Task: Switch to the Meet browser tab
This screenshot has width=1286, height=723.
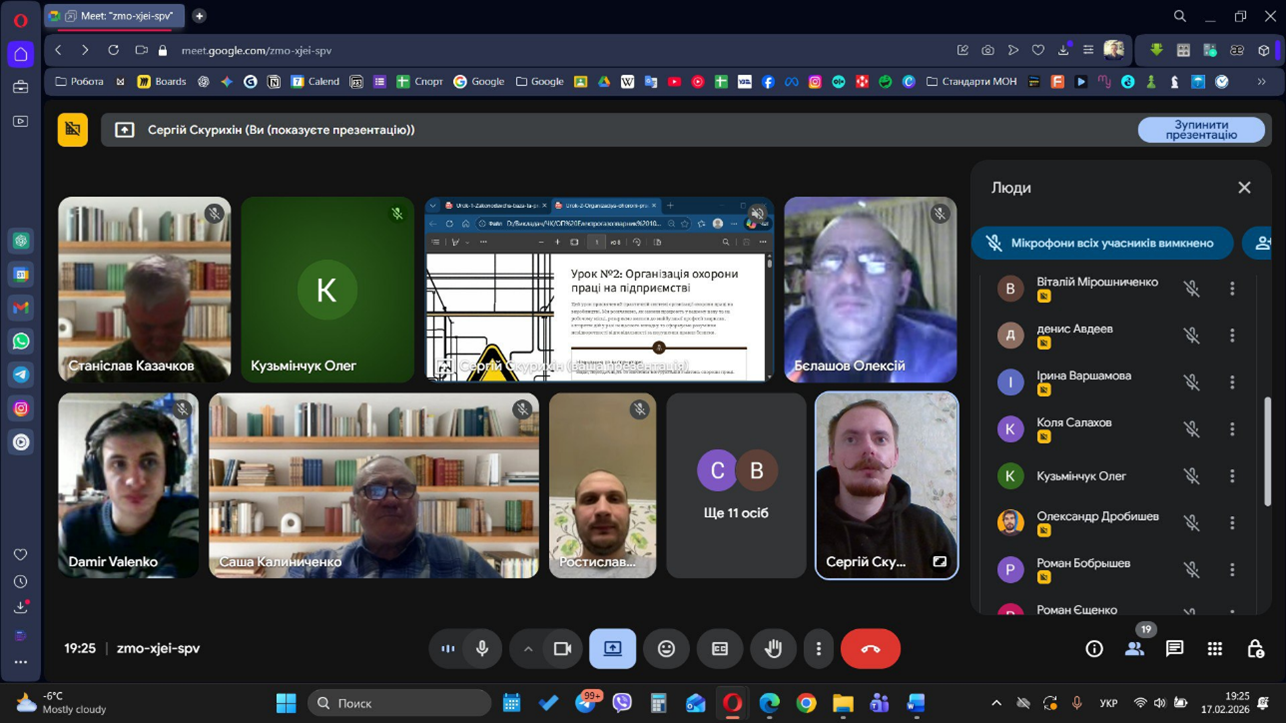Action: [x=115, y=16]
